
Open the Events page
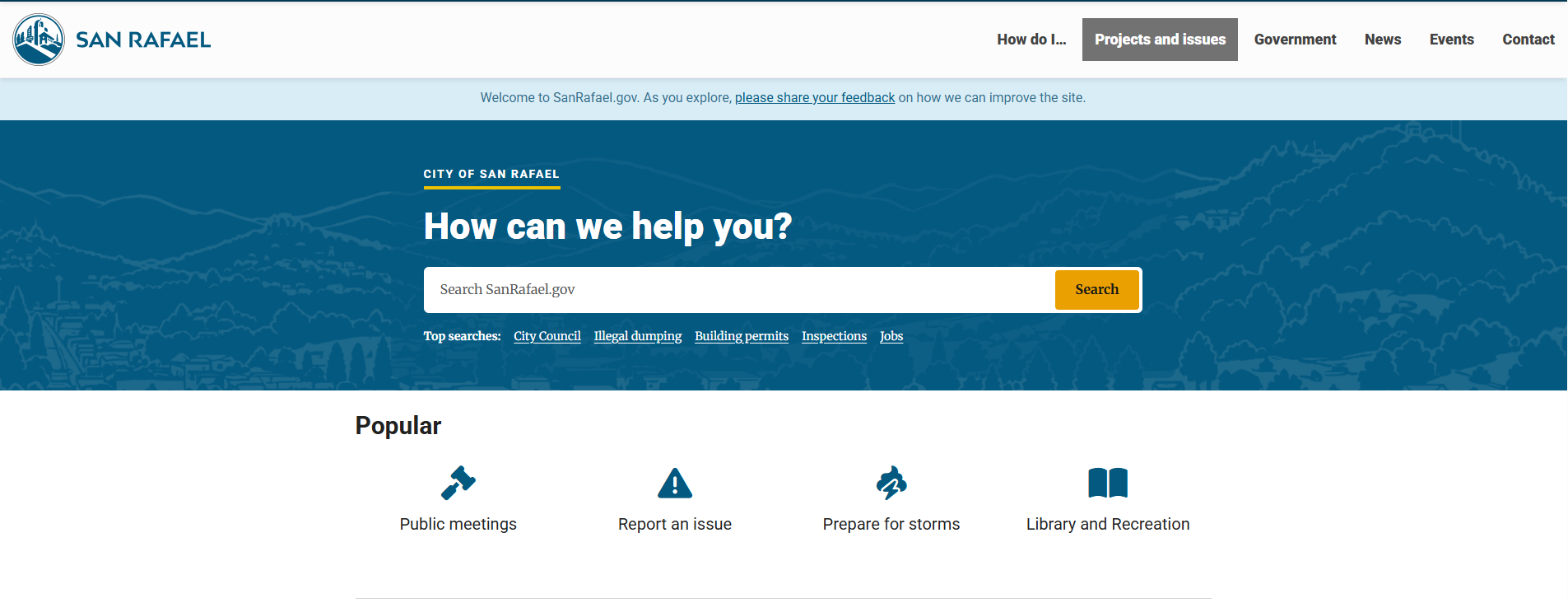1452,40
